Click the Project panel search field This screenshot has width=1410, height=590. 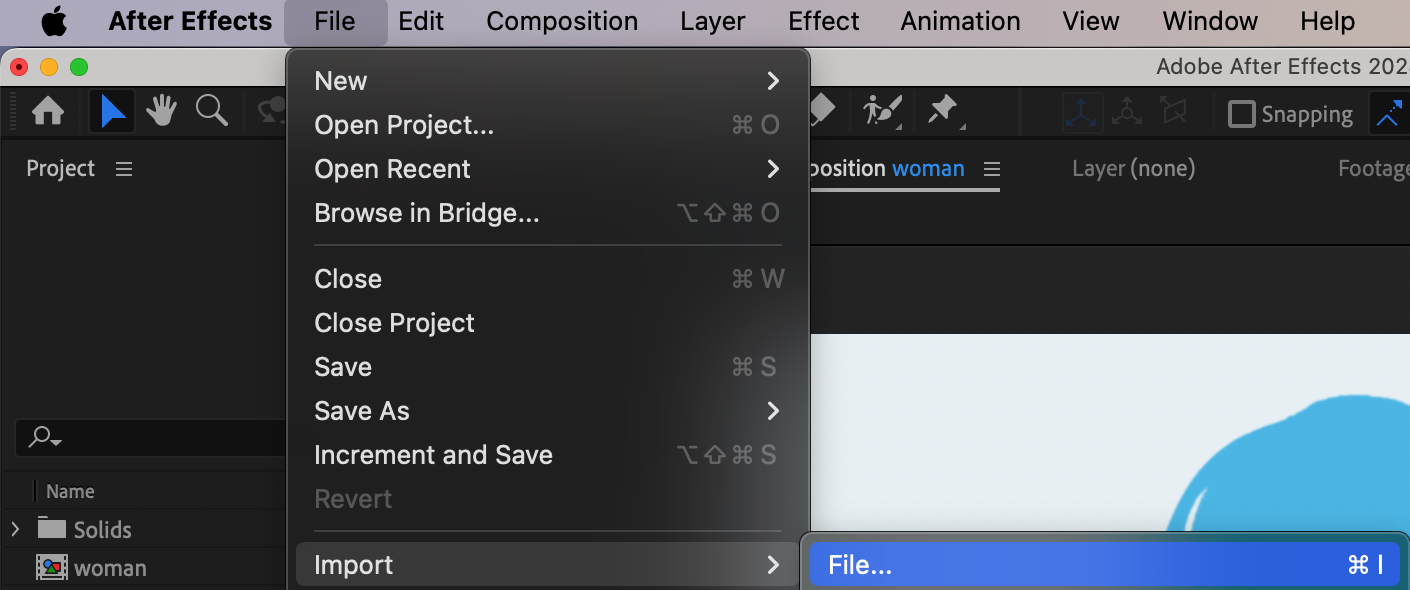click(x=150, y=437)
